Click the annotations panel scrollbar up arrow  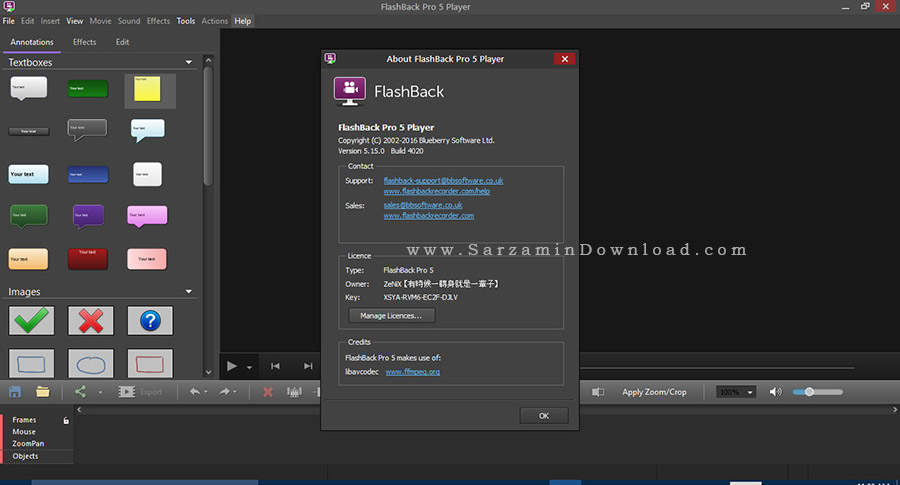coord(208,60)
